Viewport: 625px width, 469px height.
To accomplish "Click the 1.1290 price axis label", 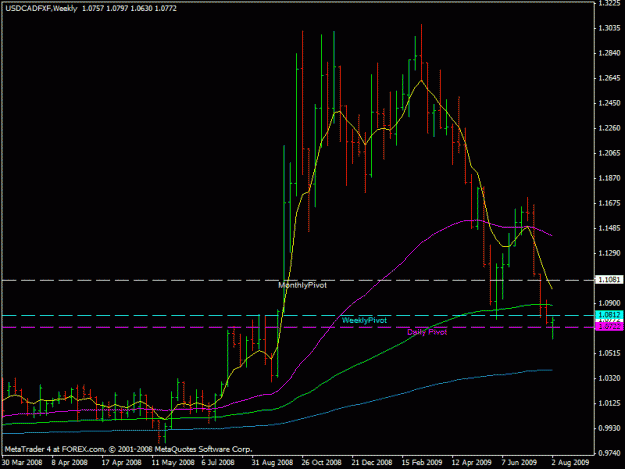I will point(609,253).
